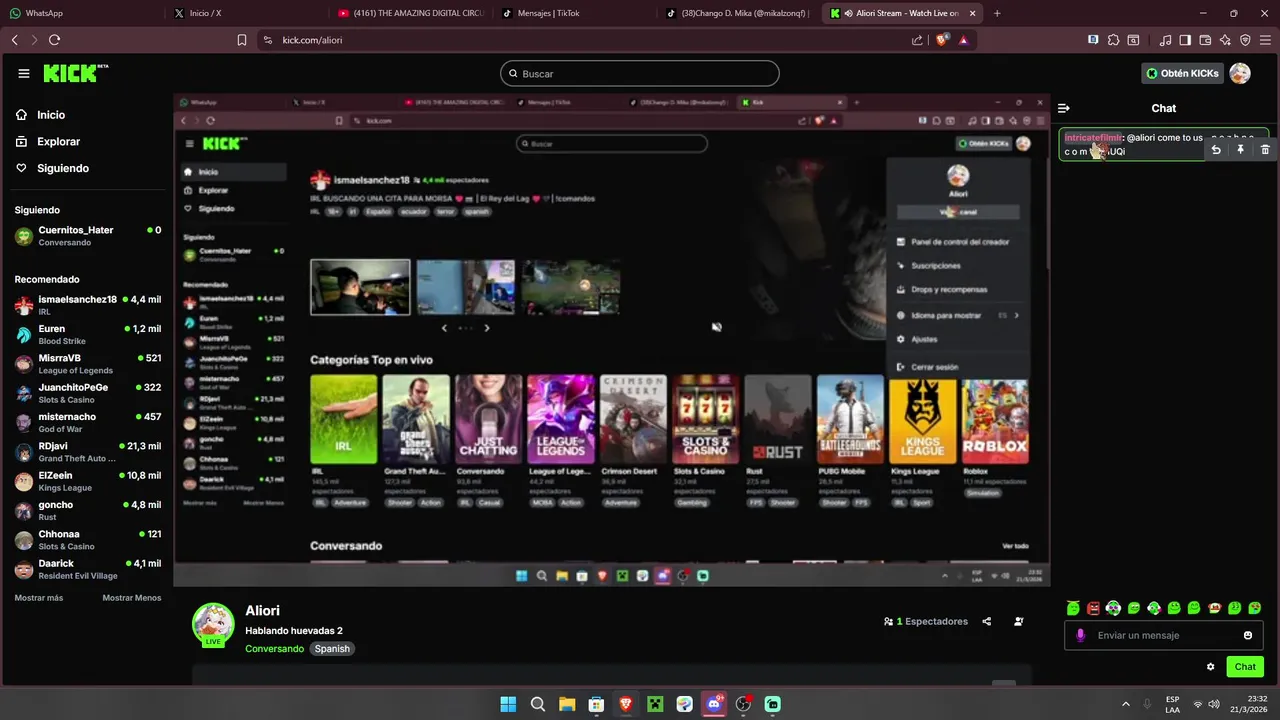Click the Obtén KICKs button

pos(1182,73)
